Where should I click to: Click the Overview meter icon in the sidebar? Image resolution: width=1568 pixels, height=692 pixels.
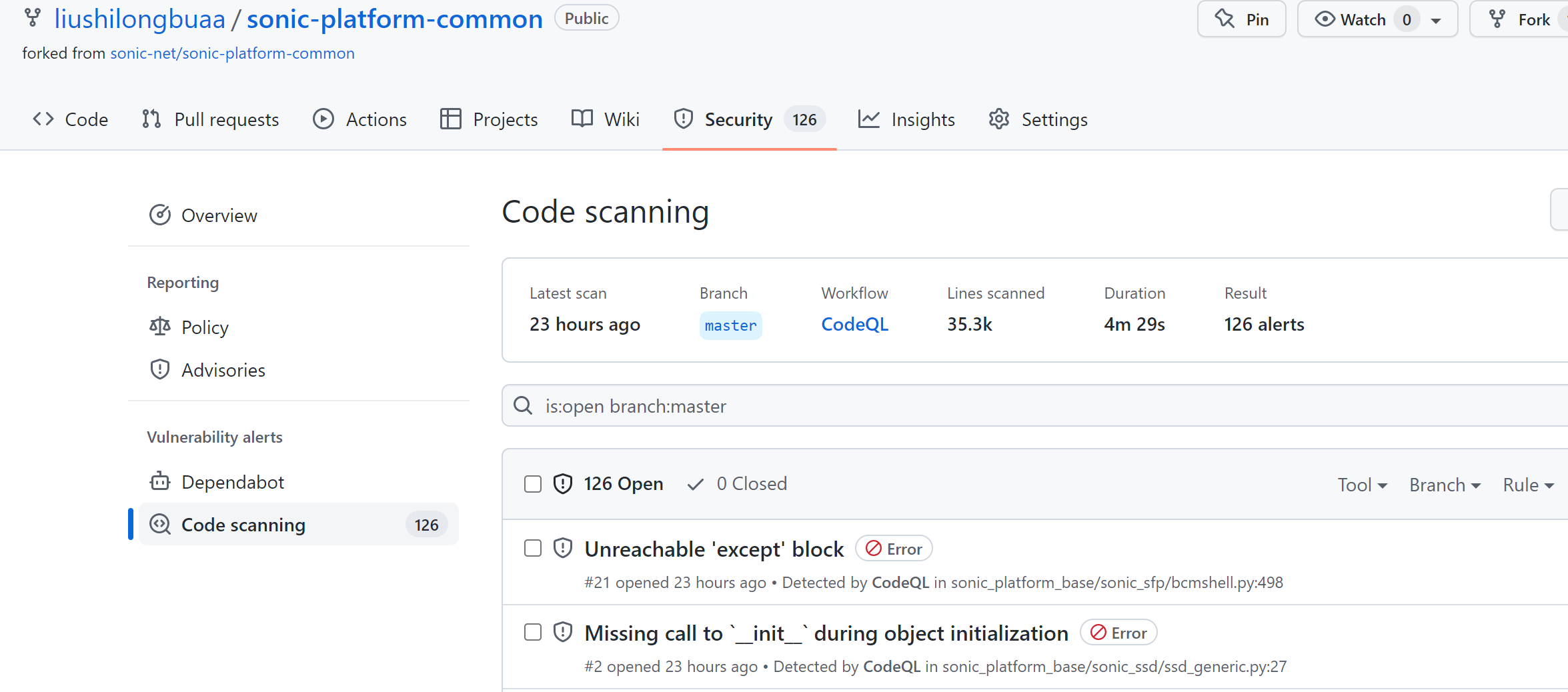(160, 215)
